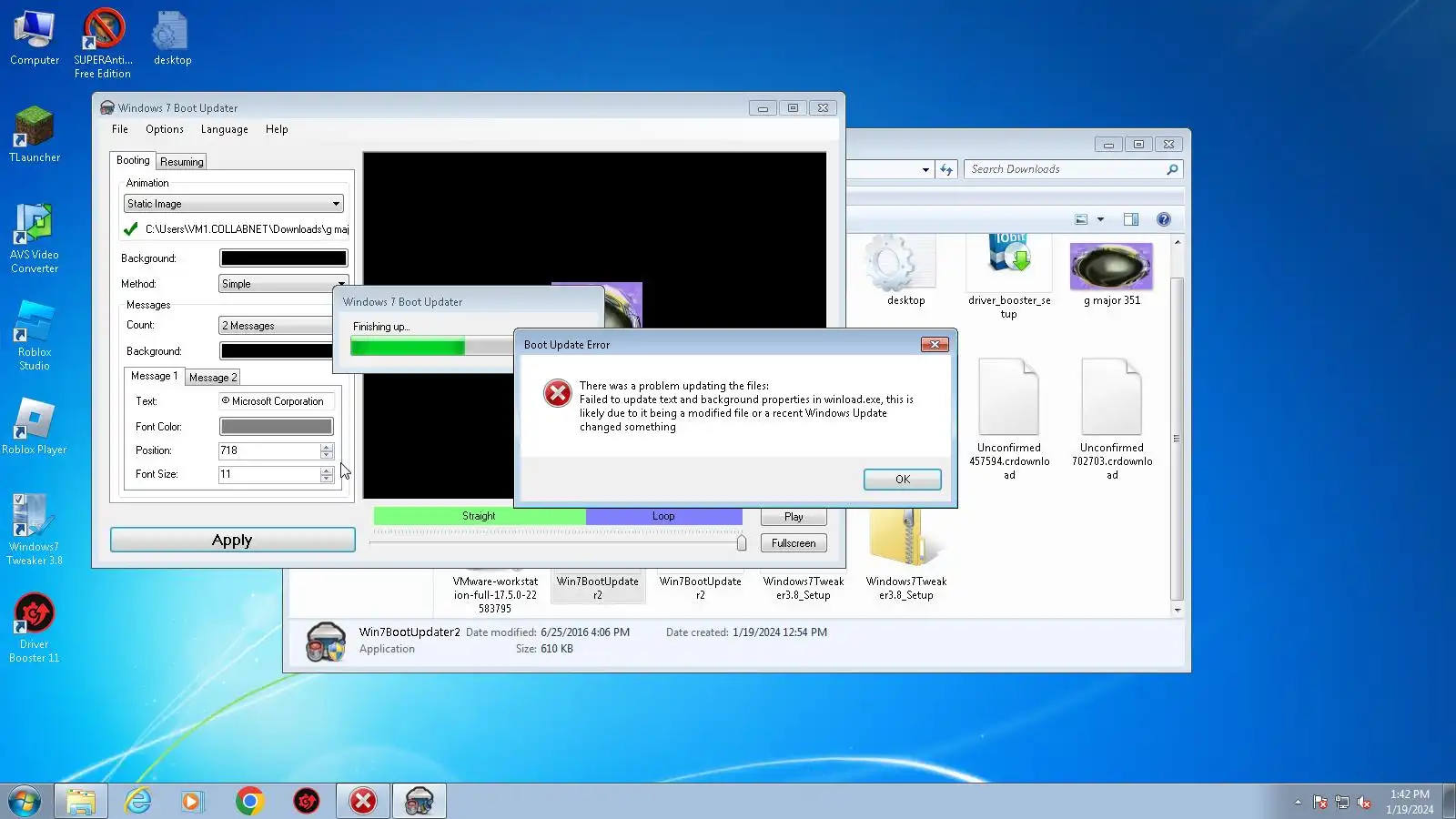Switch to the Boot Update Error taskbar item
Screen dimensions: 1456x819
pyautogui.click(x=363, y=801)
